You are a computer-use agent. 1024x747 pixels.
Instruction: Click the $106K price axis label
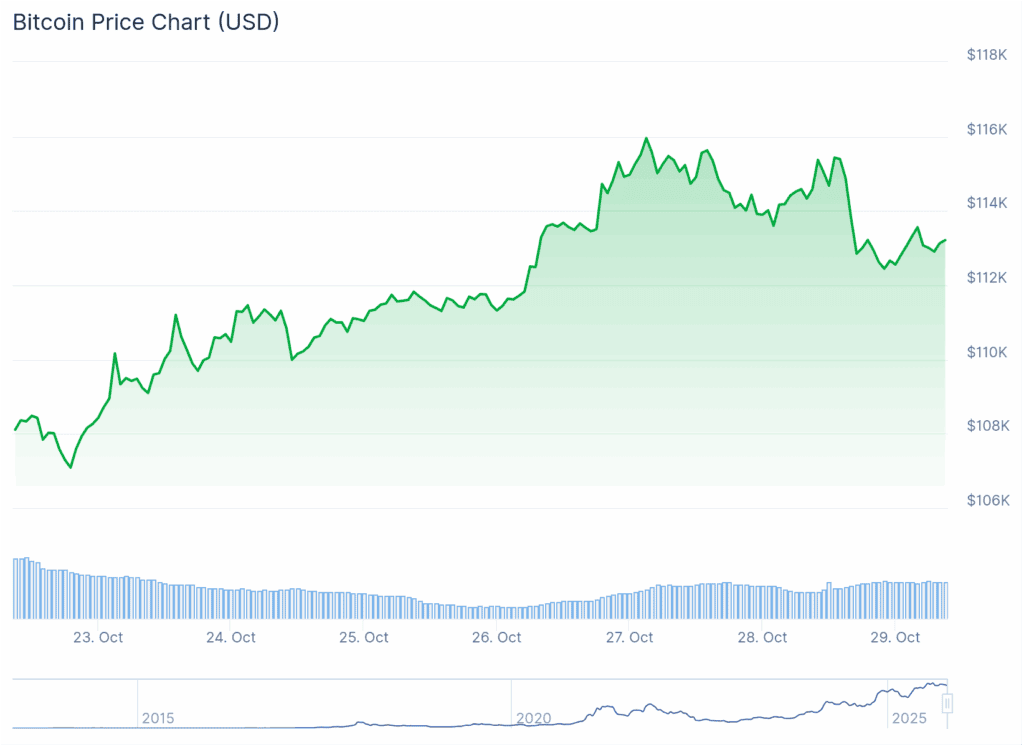pos(988,500)
